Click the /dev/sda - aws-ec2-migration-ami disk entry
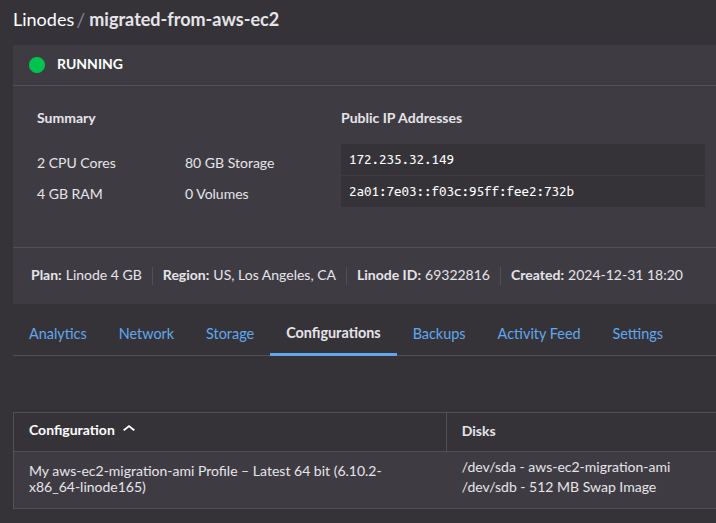The image size is (716, 523). point(566,467)
